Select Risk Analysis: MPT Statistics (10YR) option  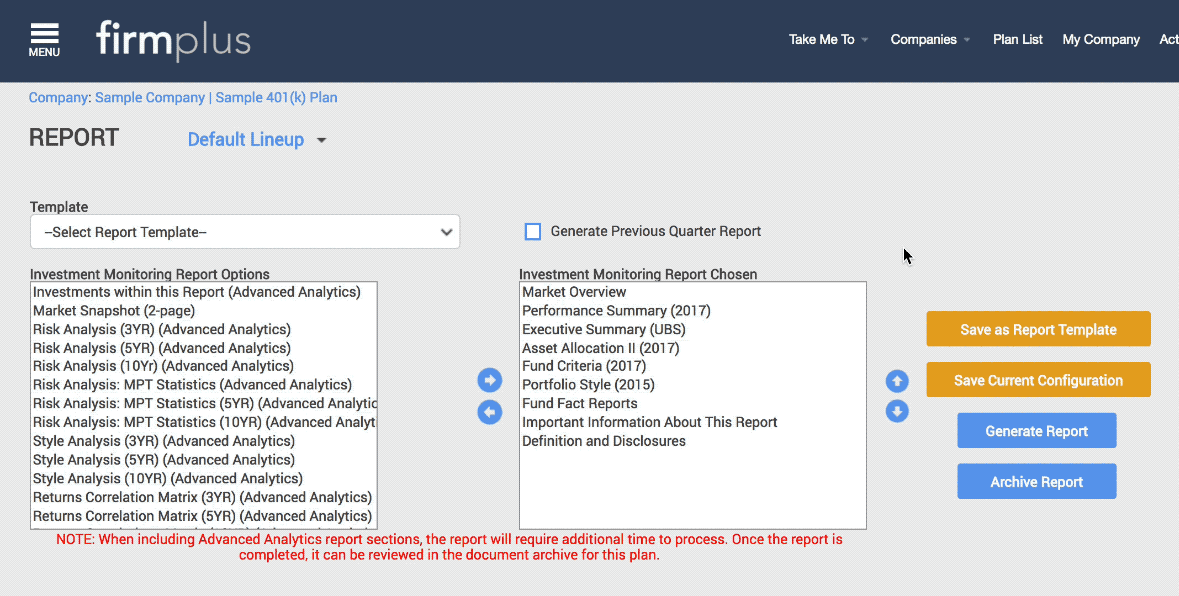tap(204, 422)
